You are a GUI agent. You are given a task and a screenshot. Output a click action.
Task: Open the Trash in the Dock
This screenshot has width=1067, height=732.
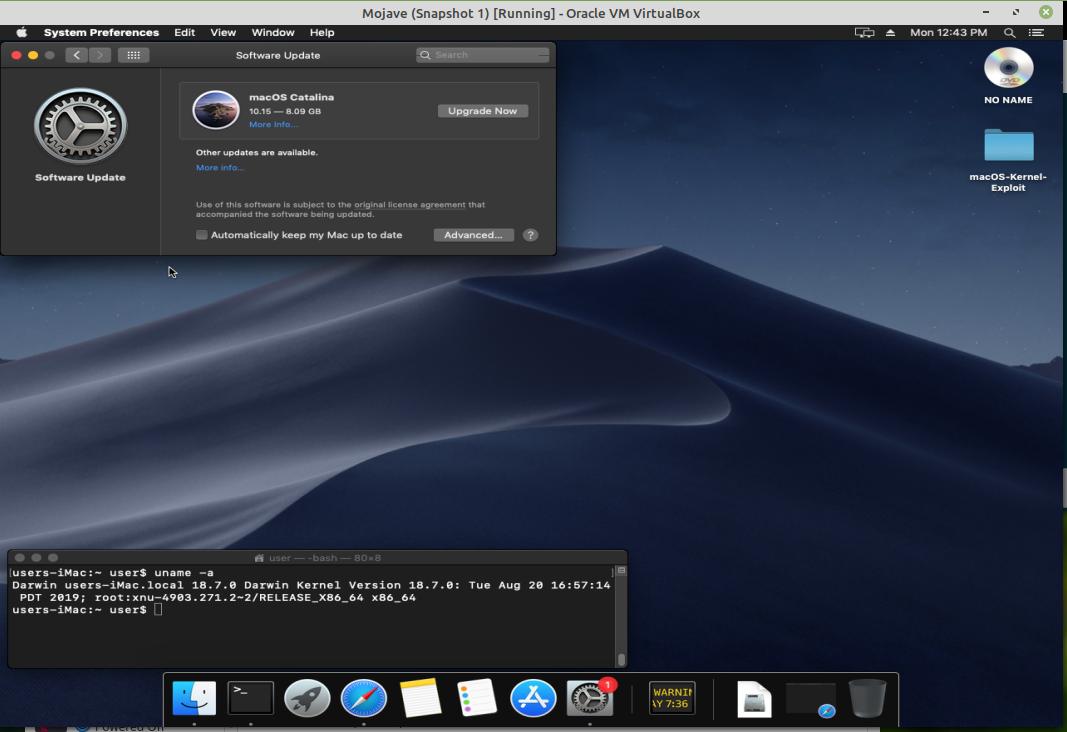(x=868, y=698)
